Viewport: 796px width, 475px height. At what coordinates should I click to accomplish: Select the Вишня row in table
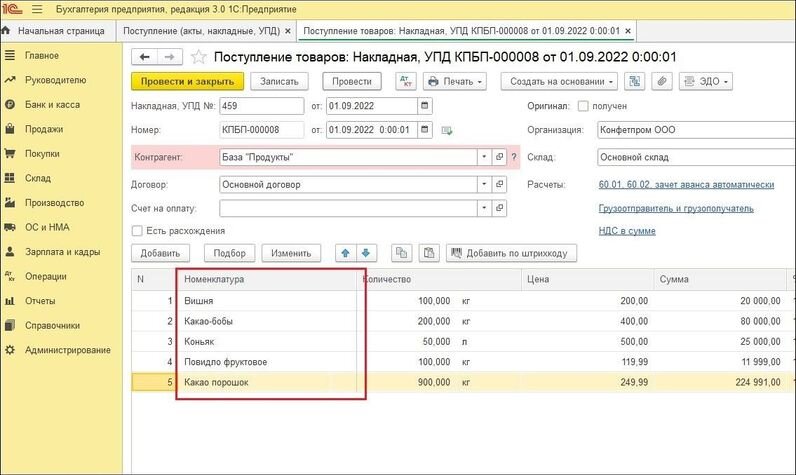(x=463, y=300)
